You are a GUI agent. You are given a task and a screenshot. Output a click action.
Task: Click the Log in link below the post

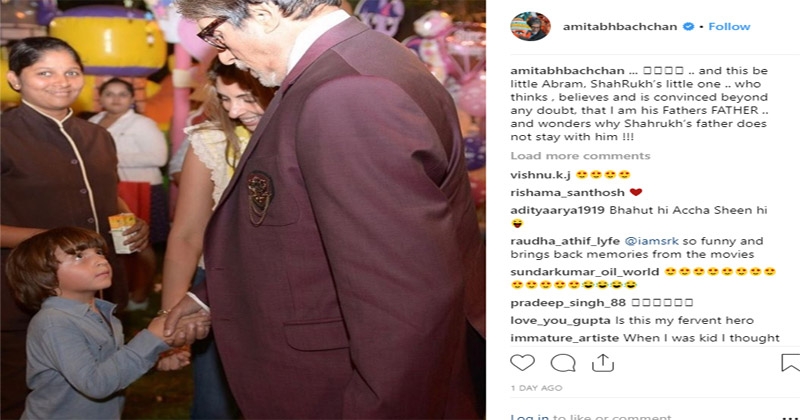[530, 416]
